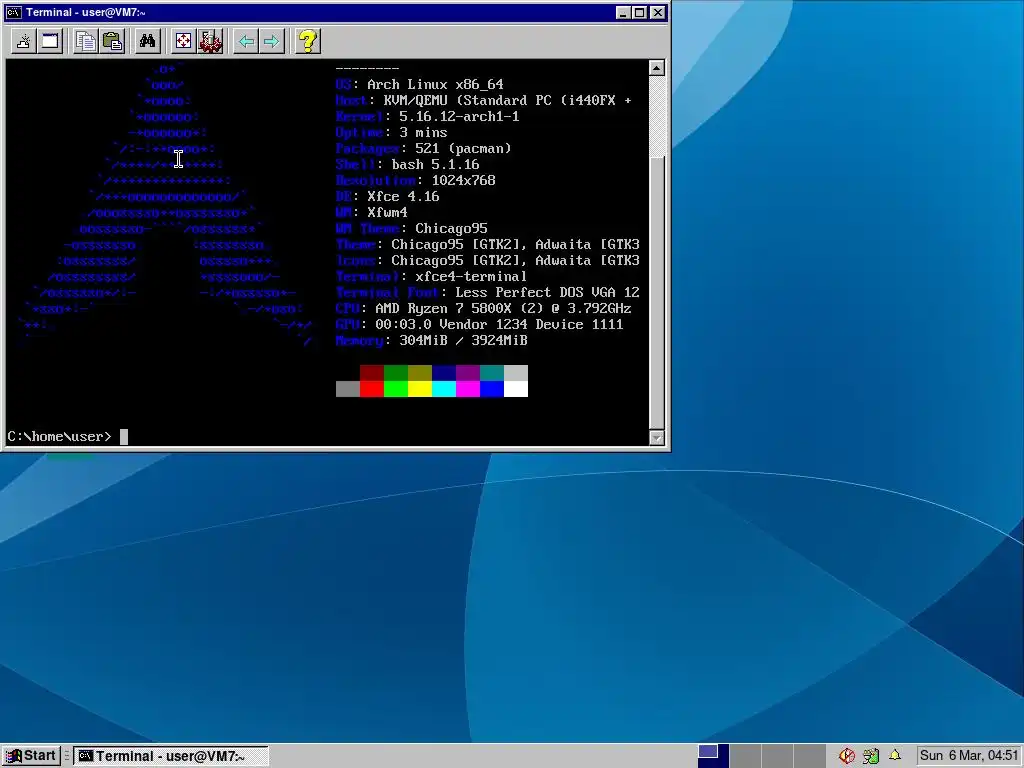Click the network connection tray icon

(871, 756)
